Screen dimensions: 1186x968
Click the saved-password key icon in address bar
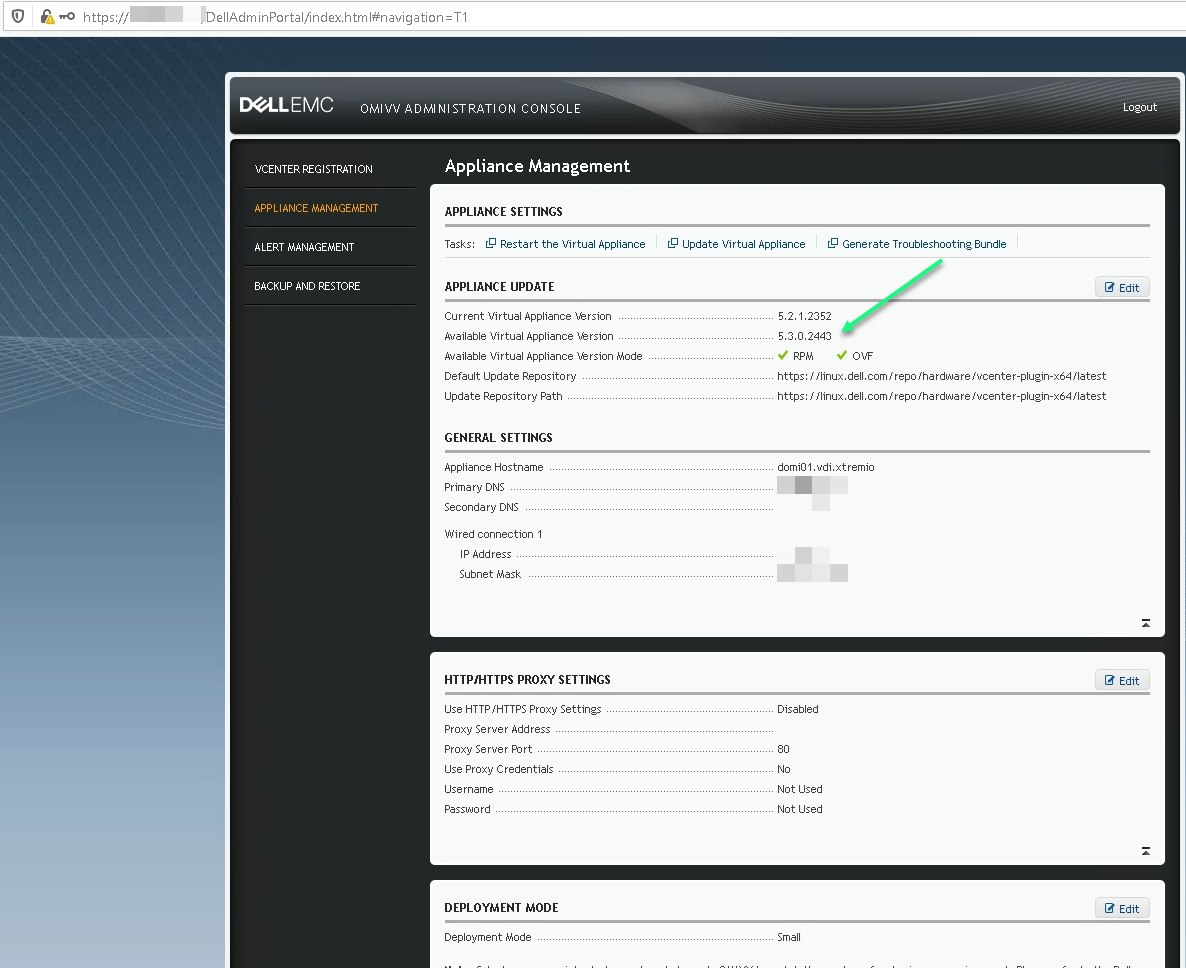(67, 16)
